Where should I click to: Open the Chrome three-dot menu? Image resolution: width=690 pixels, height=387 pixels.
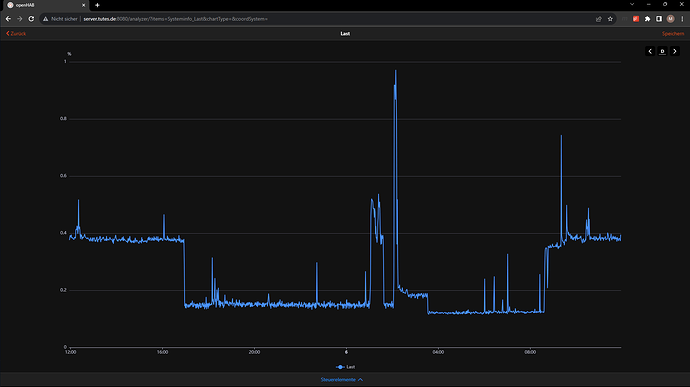tap(683, 19)
